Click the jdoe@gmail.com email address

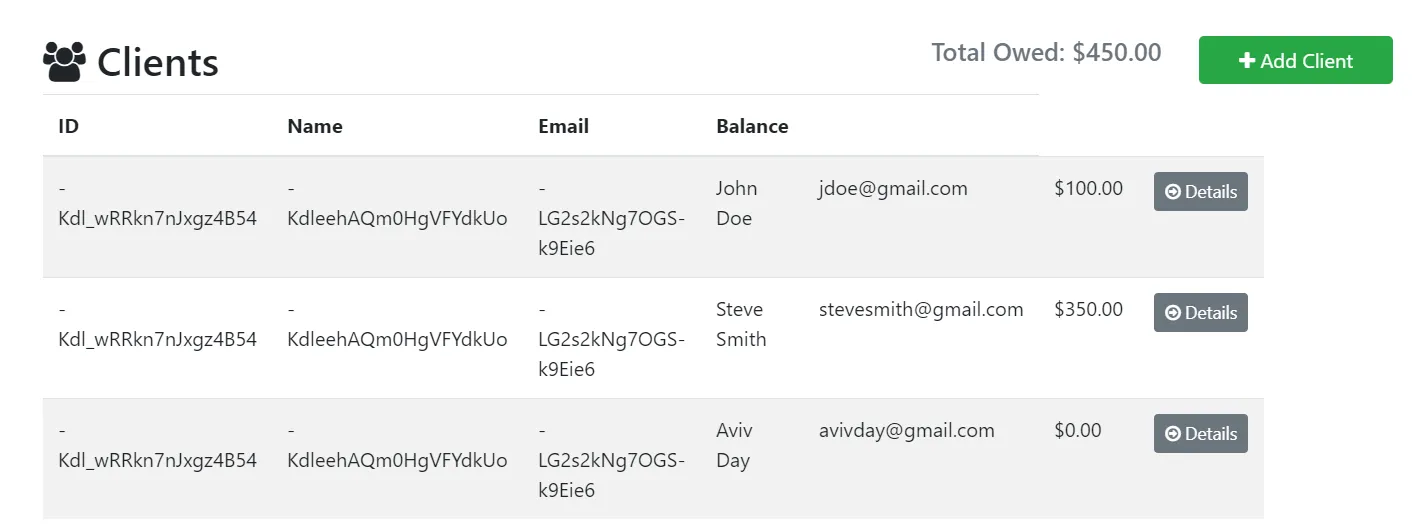click(892, 188)
